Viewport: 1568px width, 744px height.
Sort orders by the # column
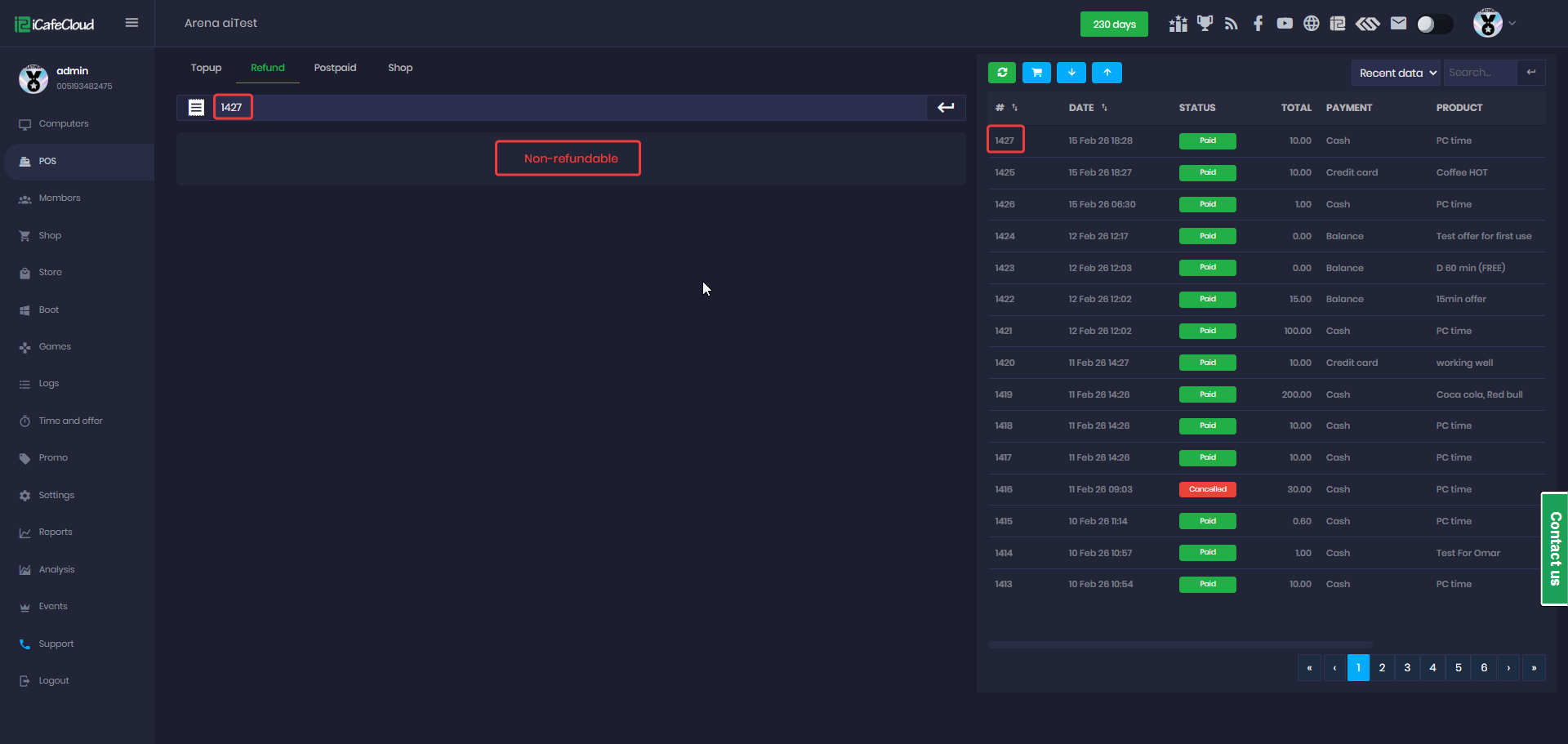[1006, 108]
